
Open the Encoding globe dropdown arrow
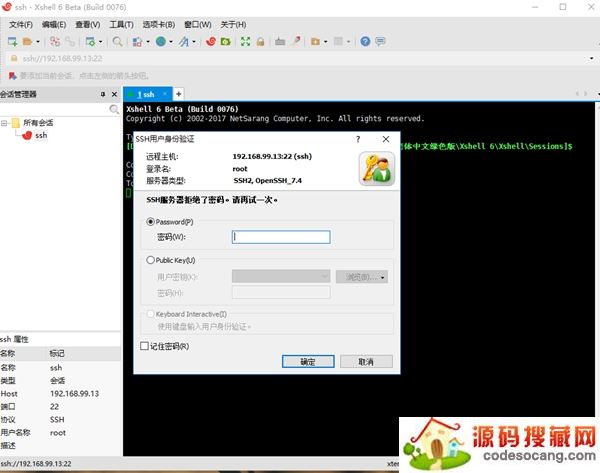171,42
